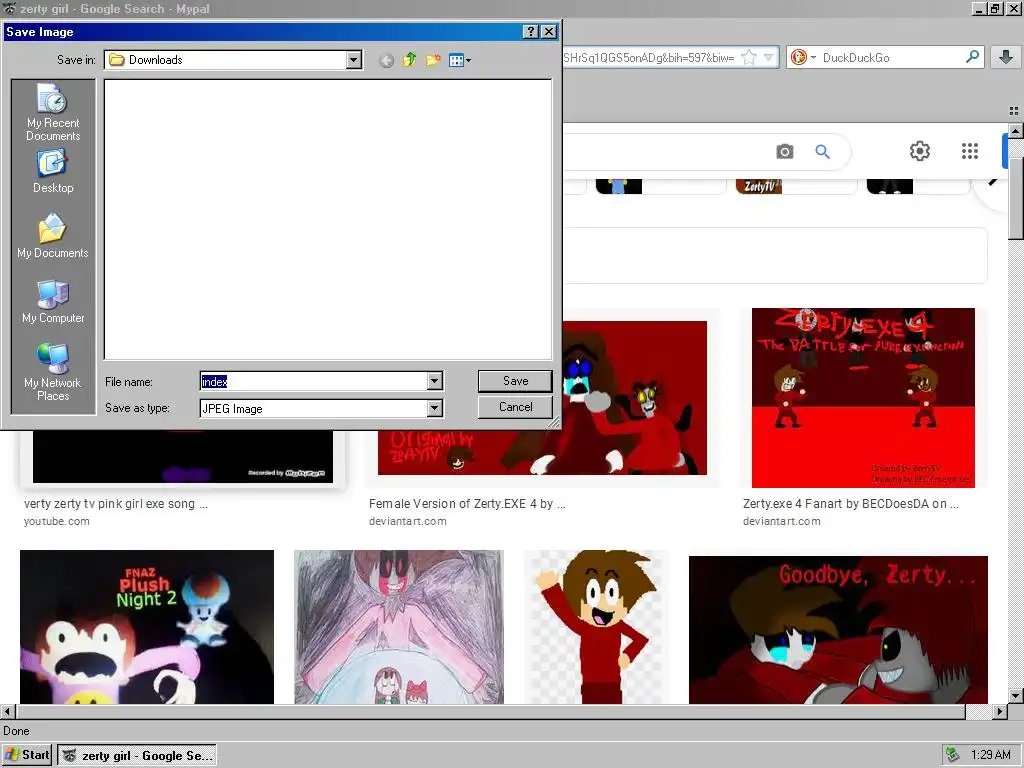Click the system tray network icon
This screenshot has height=768, width=1024.
953,755
